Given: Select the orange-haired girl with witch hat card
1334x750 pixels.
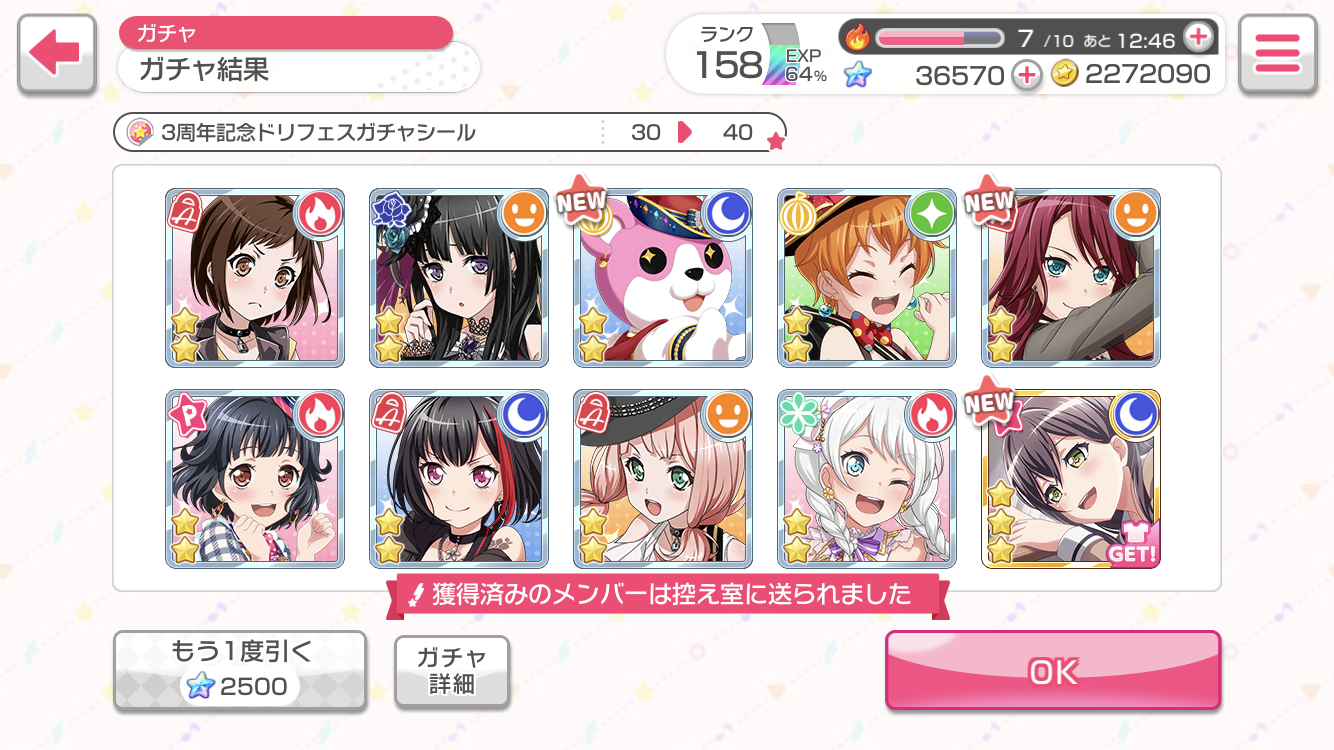Looking at the screenshot, I should pyautogui.click(x=867, y=278).
